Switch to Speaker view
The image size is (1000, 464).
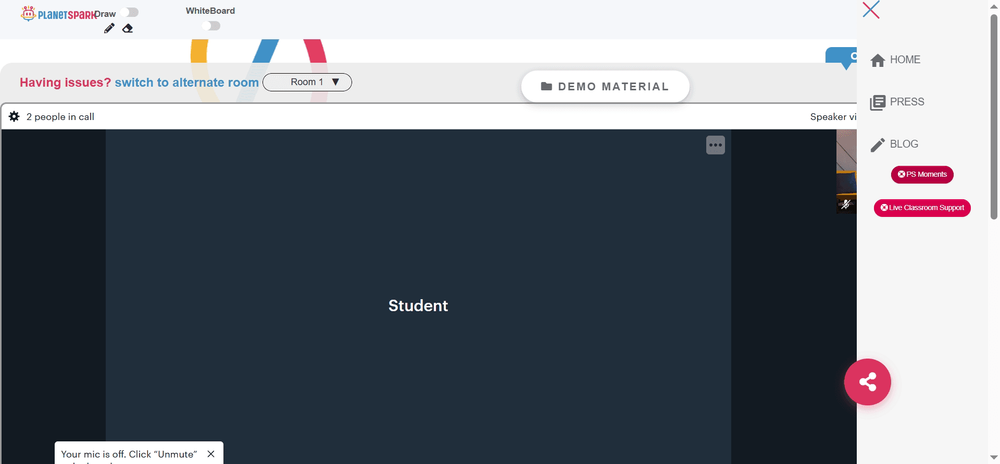coord(833,117)
